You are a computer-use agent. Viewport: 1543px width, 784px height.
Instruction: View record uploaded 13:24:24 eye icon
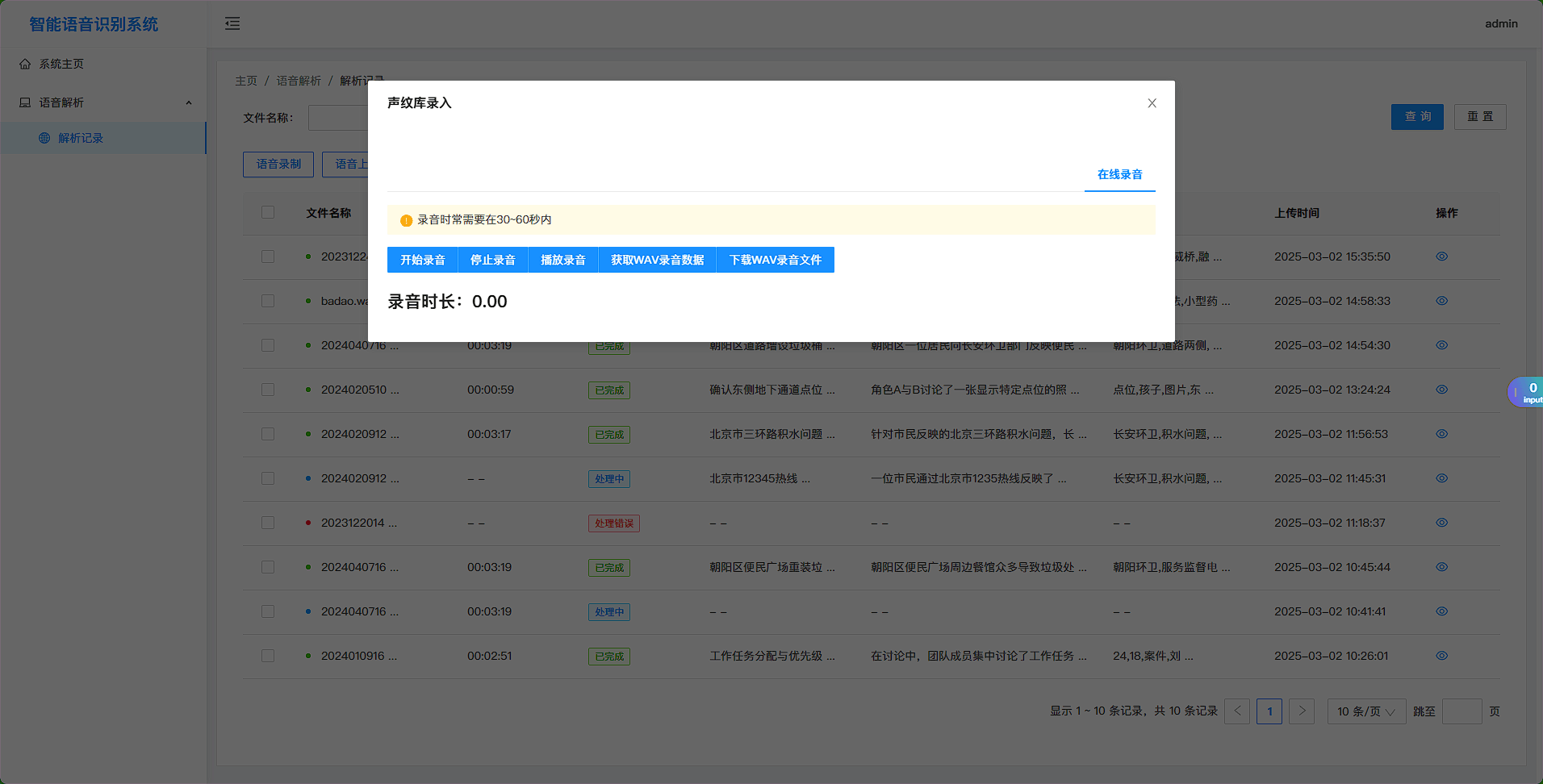(1442, 390)
